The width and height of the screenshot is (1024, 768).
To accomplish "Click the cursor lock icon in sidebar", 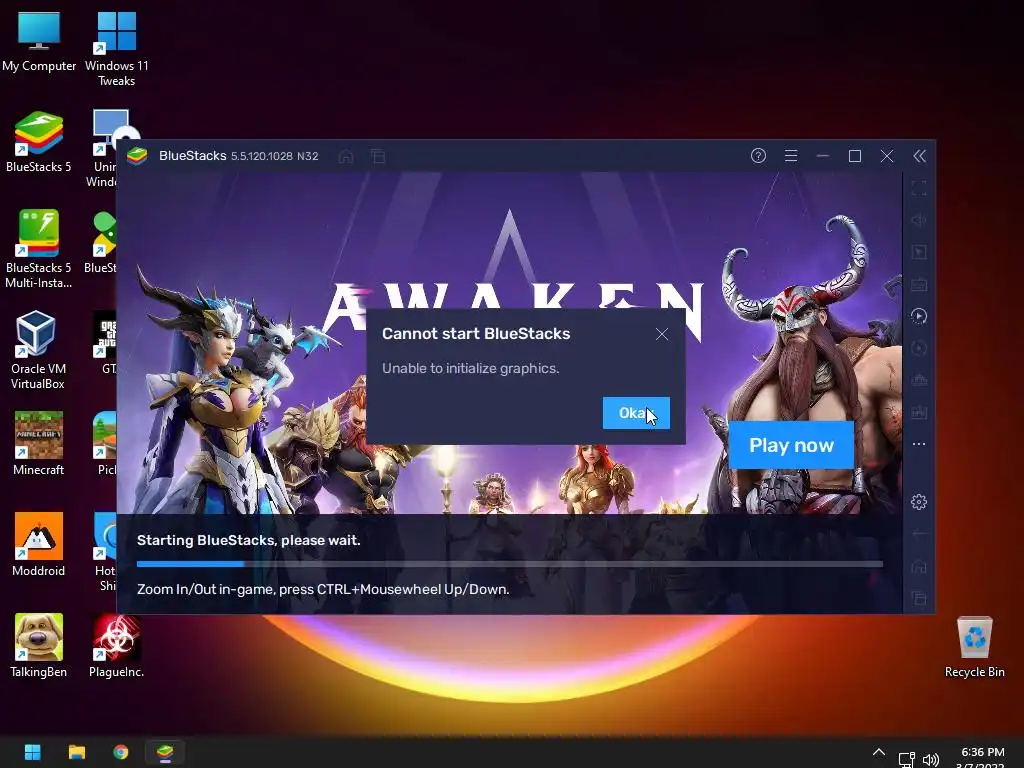I will (x=919, y=252).
